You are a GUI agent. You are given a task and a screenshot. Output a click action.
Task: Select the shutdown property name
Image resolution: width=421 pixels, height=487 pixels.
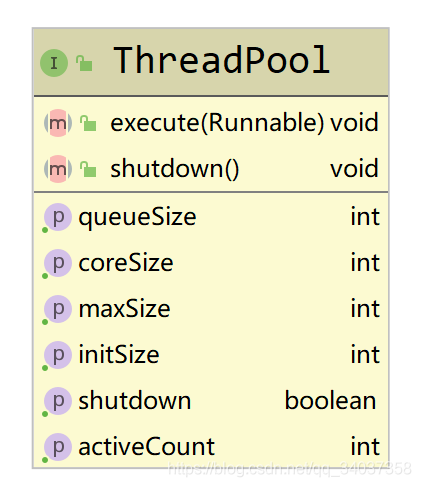135,400
